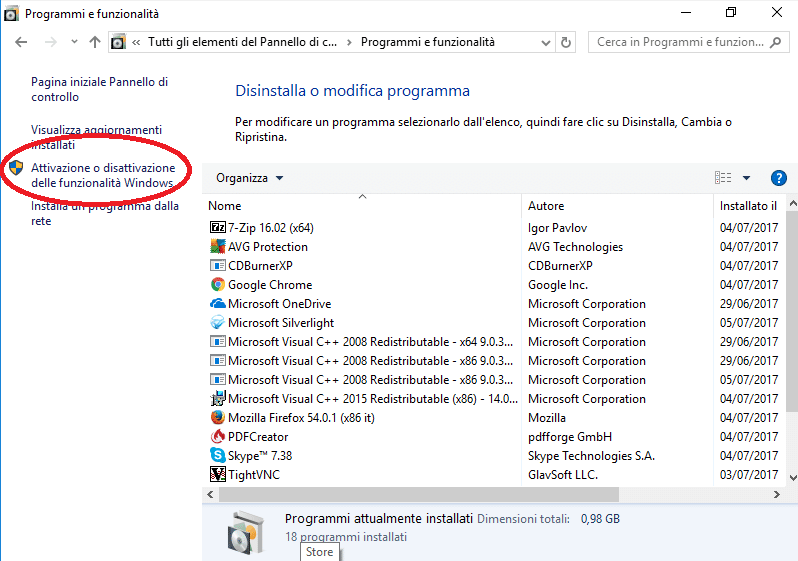The image size is (798, 561).
Task: Open recent locations dropdown arrow
Action: pos(74,42)
